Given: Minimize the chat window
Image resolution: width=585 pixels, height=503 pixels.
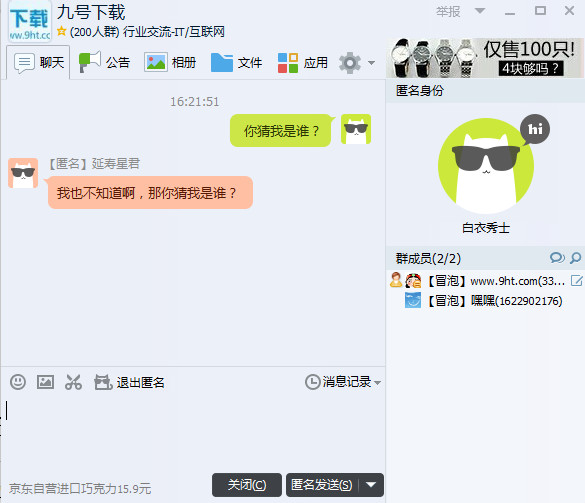Looking at the screenshot, I should click(x=510, y=12).
